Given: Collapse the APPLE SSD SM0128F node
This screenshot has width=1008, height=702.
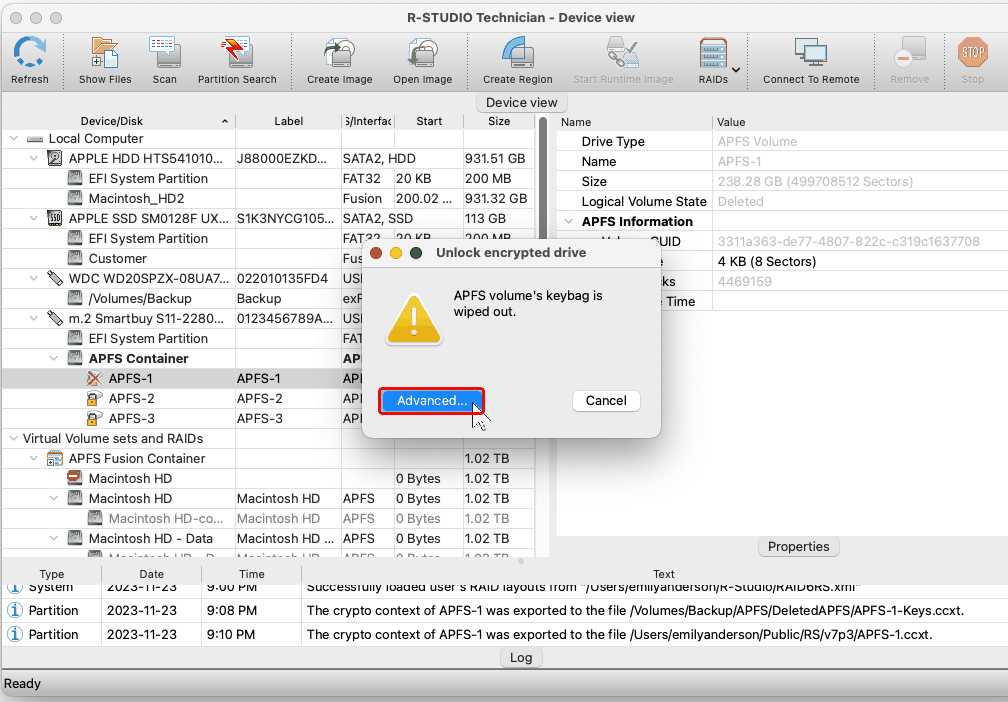Looking at the screenshot, I should tap(33, 218).
